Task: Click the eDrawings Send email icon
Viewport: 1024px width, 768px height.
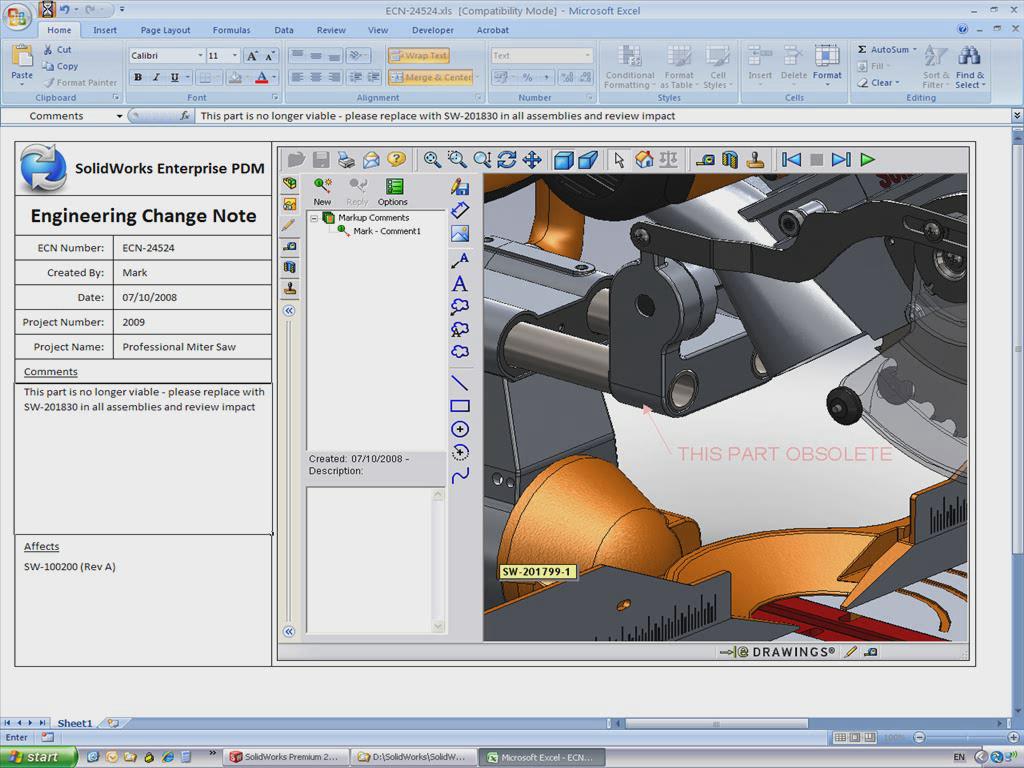Action: (x=371, y=159)
